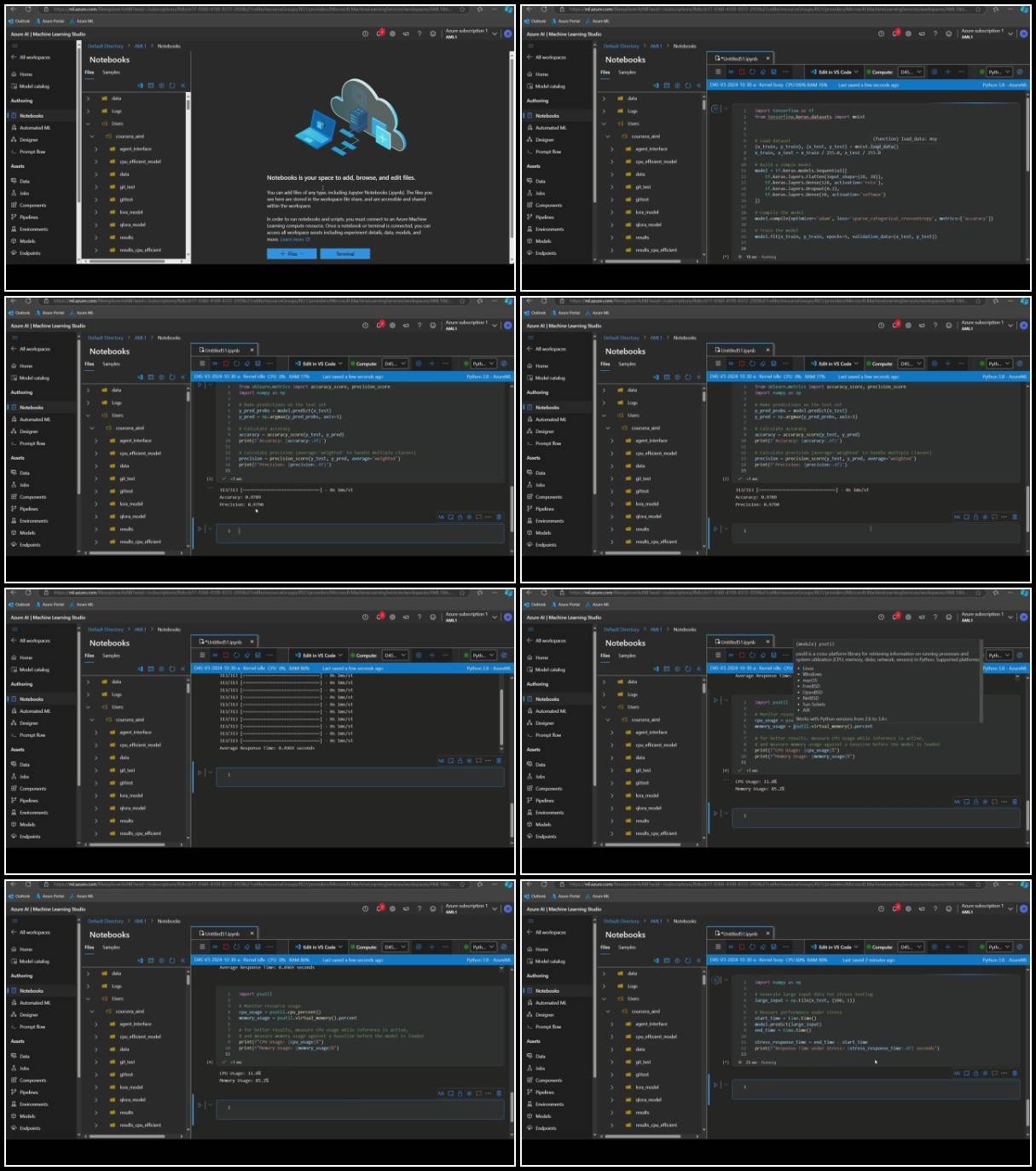This screenshot has height=1171, width=1036.
Task: Expand the Logs folder in the welcome-page frame tree
Action: [87, 111]
